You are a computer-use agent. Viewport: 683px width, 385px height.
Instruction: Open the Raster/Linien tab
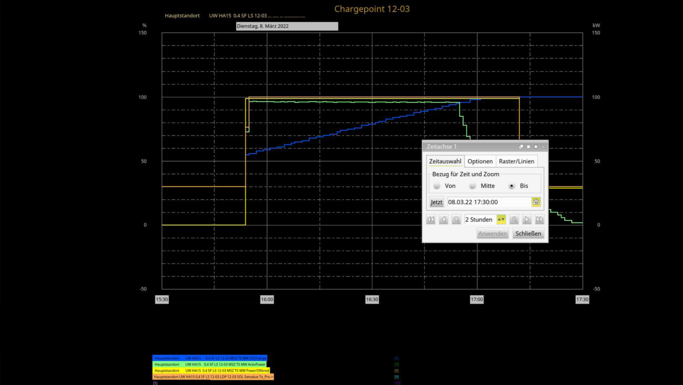point(516,161)
